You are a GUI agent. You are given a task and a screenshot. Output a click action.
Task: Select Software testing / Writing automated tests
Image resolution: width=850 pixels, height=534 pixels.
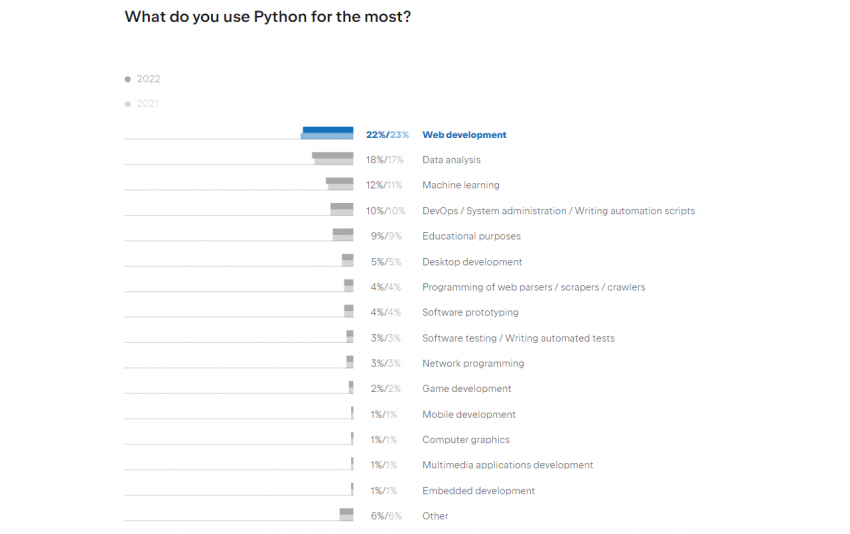click(x=518, y=338)
